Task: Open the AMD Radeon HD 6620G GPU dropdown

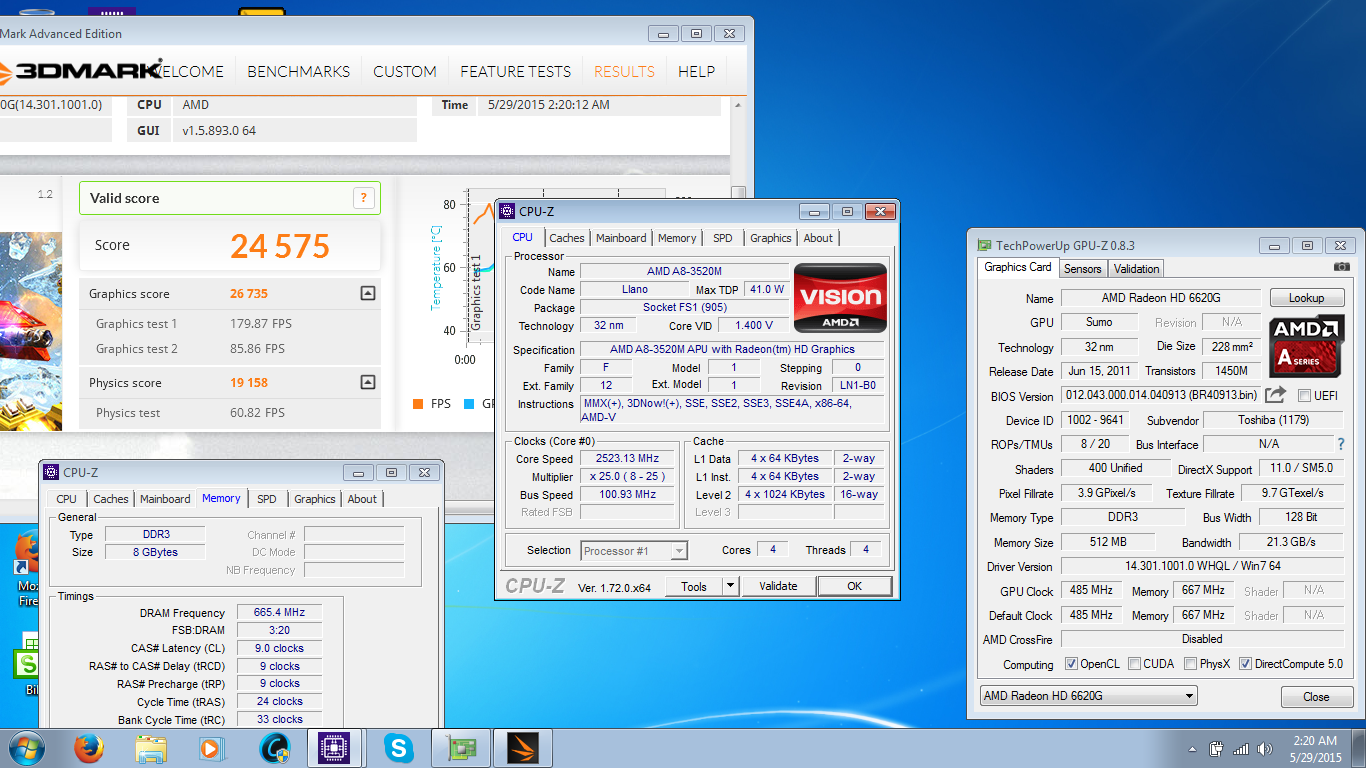Action: pos(1088,696)
